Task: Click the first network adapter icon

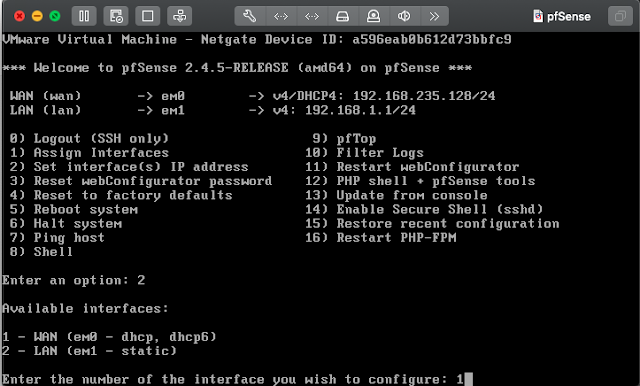Action: (x=281, y=16)
